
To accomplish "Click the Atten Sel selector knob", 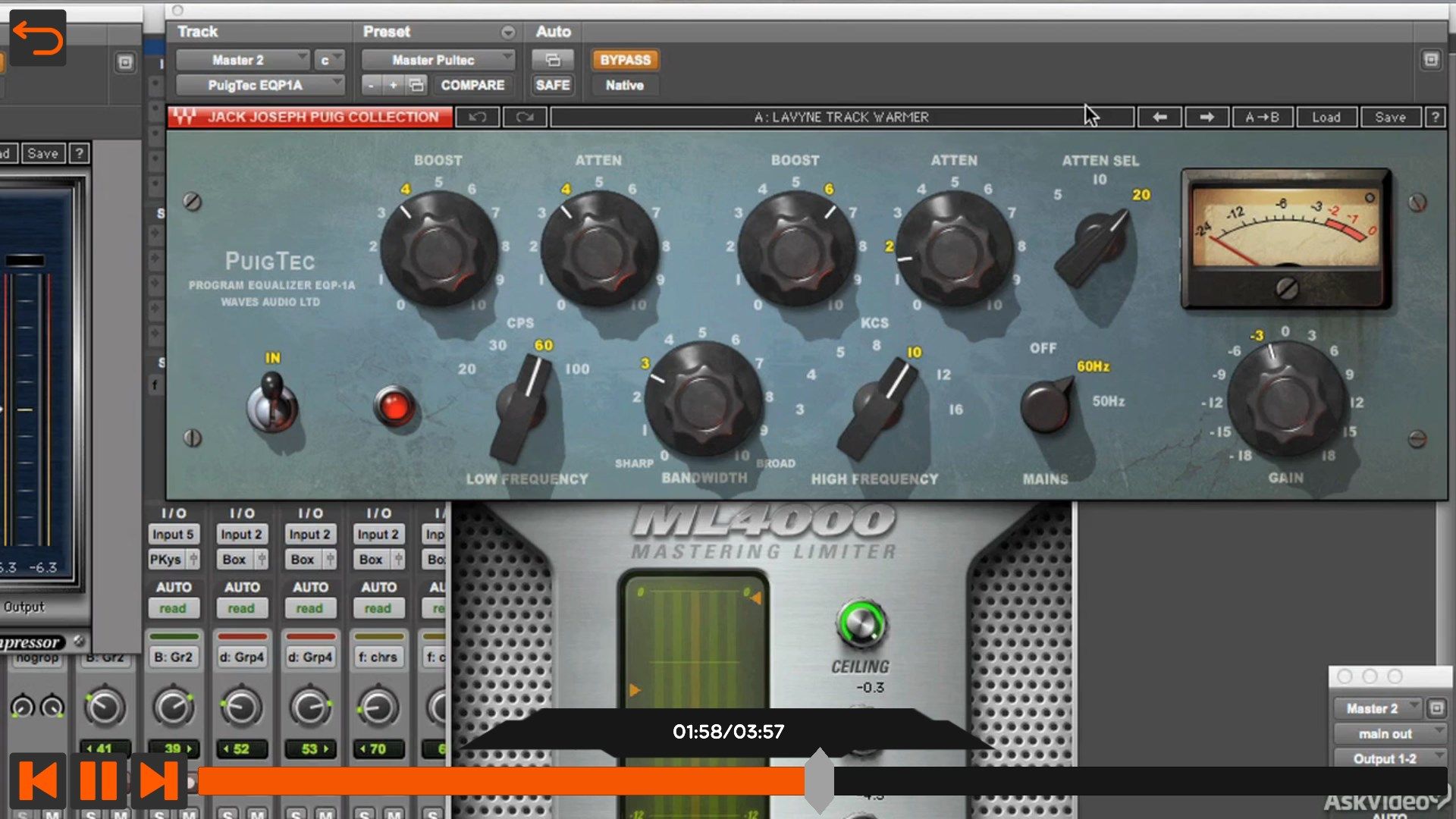I will pos(1094,249).
